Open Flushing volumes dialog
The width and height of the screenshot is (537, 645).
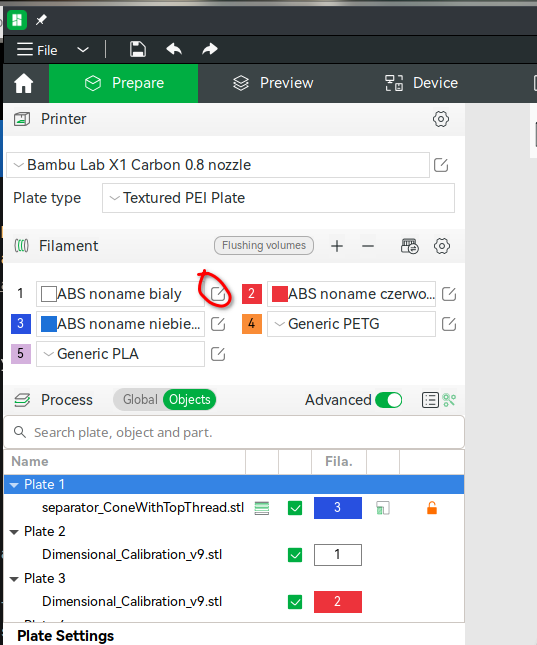(264, 246)
